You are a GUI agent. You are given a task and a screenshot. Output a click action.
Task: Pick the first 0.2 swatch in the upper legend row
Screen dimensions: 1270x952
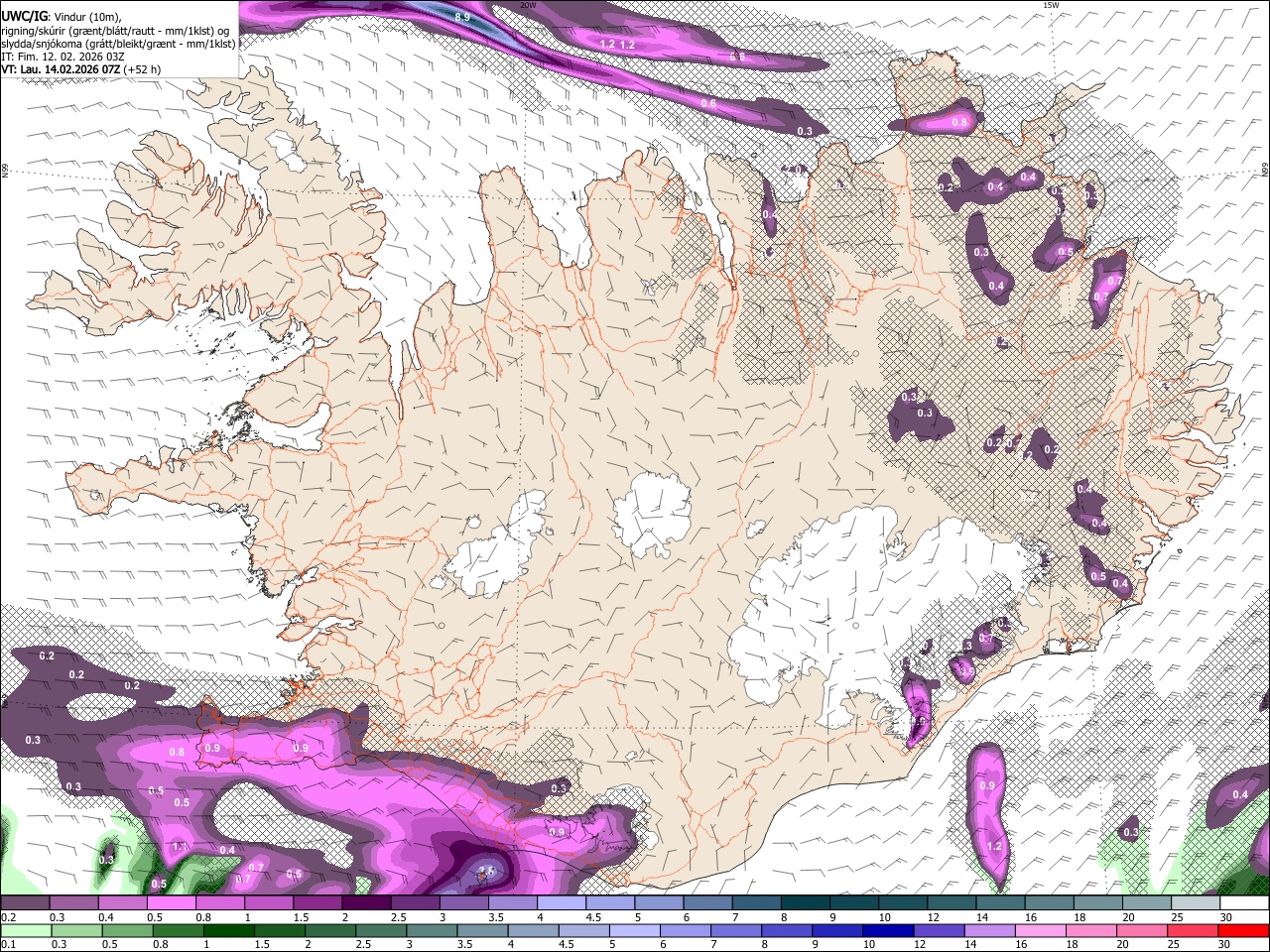coord(25,903)
